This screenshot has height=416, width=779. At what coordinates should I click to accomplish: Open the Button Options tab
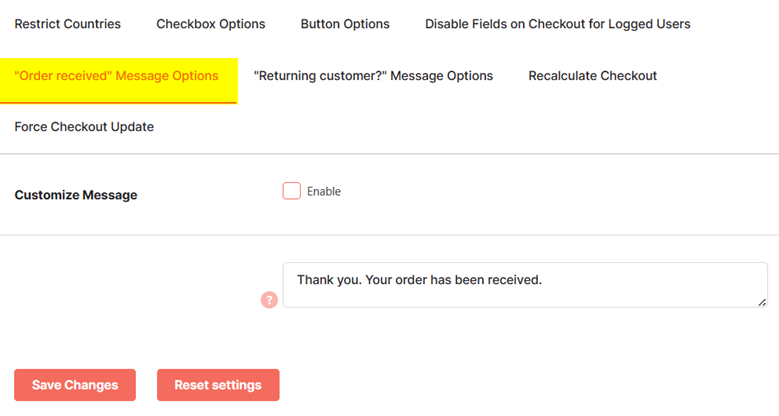pos(345,24)
